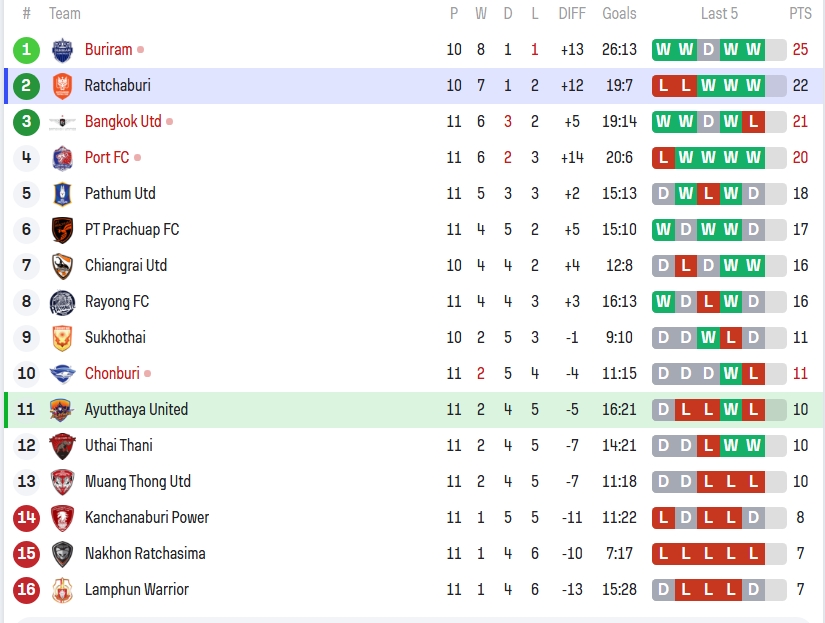Viewport: 825px width, 623px height.
Task: Sort by the DIFF column header
Action: pos(572,14)
